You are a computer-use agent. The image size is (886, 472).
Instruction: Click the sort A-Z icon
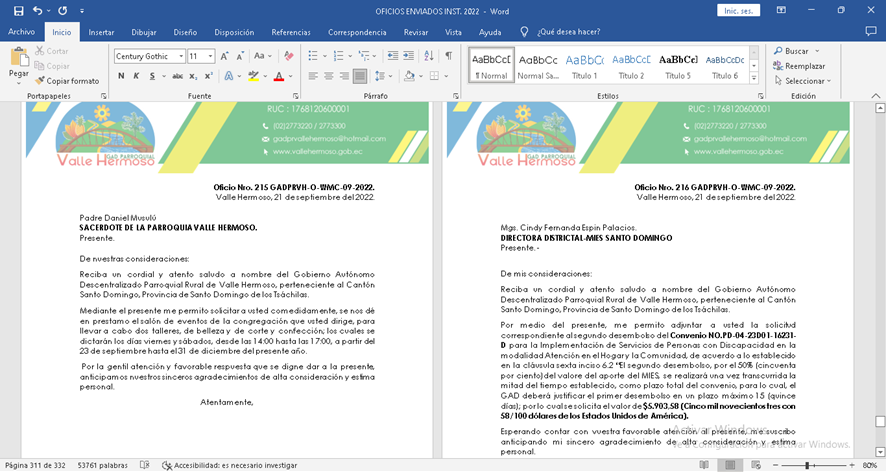[428, 56]
